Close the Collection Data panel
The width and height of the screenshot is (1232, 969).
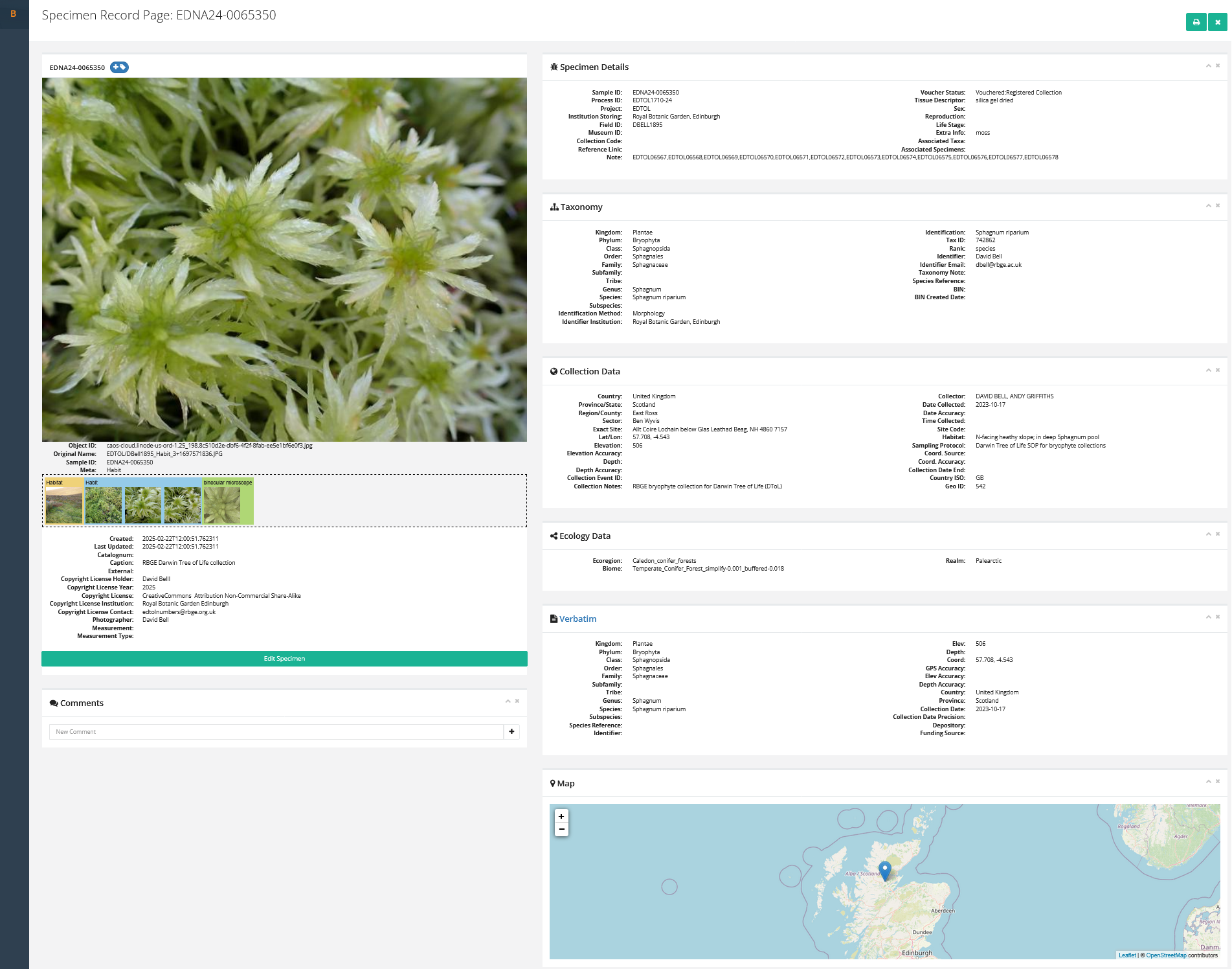(x=1218, y=370)
